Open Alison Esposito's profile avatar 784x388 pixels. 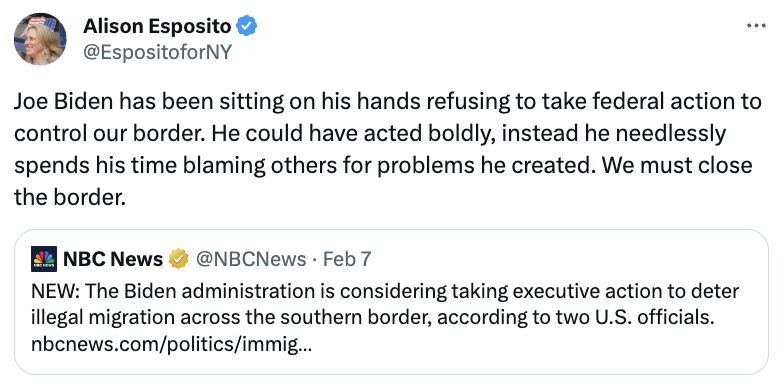[x=40, y=39]
